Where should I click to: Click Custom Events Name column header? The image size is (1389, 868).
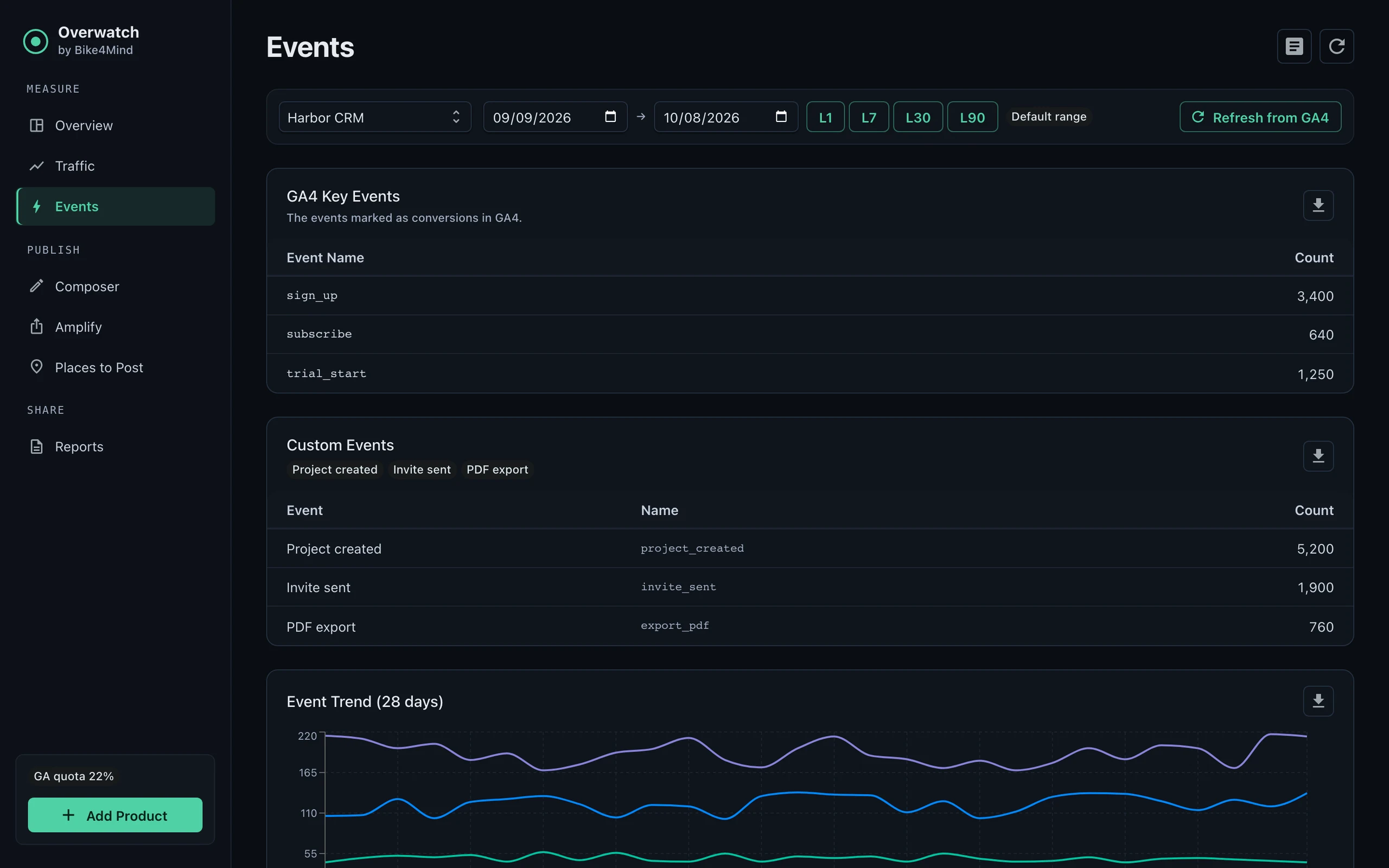659,510
